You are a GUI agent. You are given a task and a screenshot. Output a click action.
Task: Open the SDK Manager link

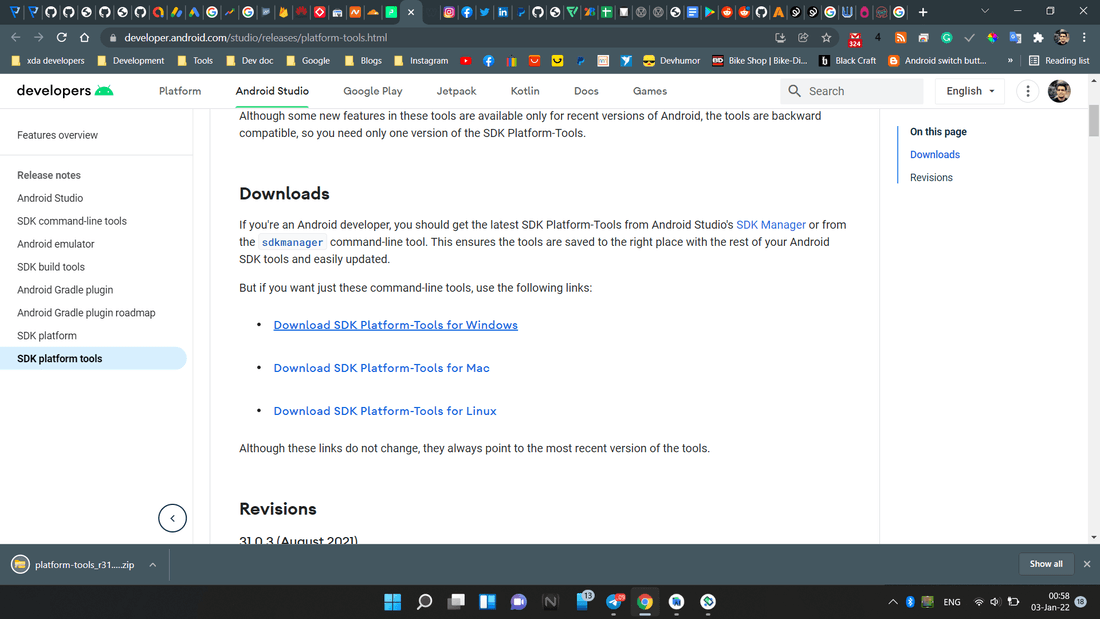tap(770, 225)
